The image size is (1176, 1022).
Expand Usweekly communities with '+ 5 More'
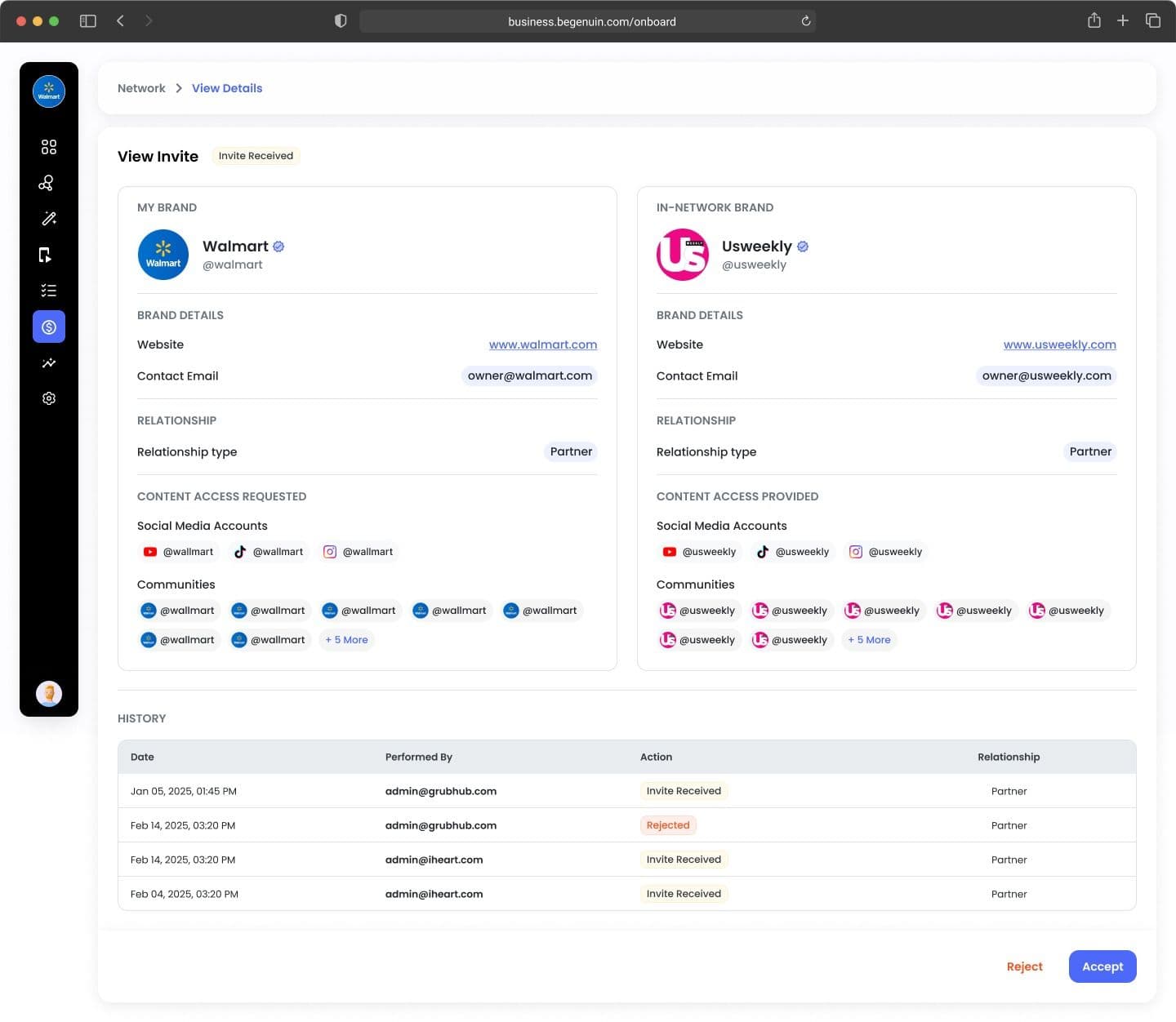(x=869, y=640)
